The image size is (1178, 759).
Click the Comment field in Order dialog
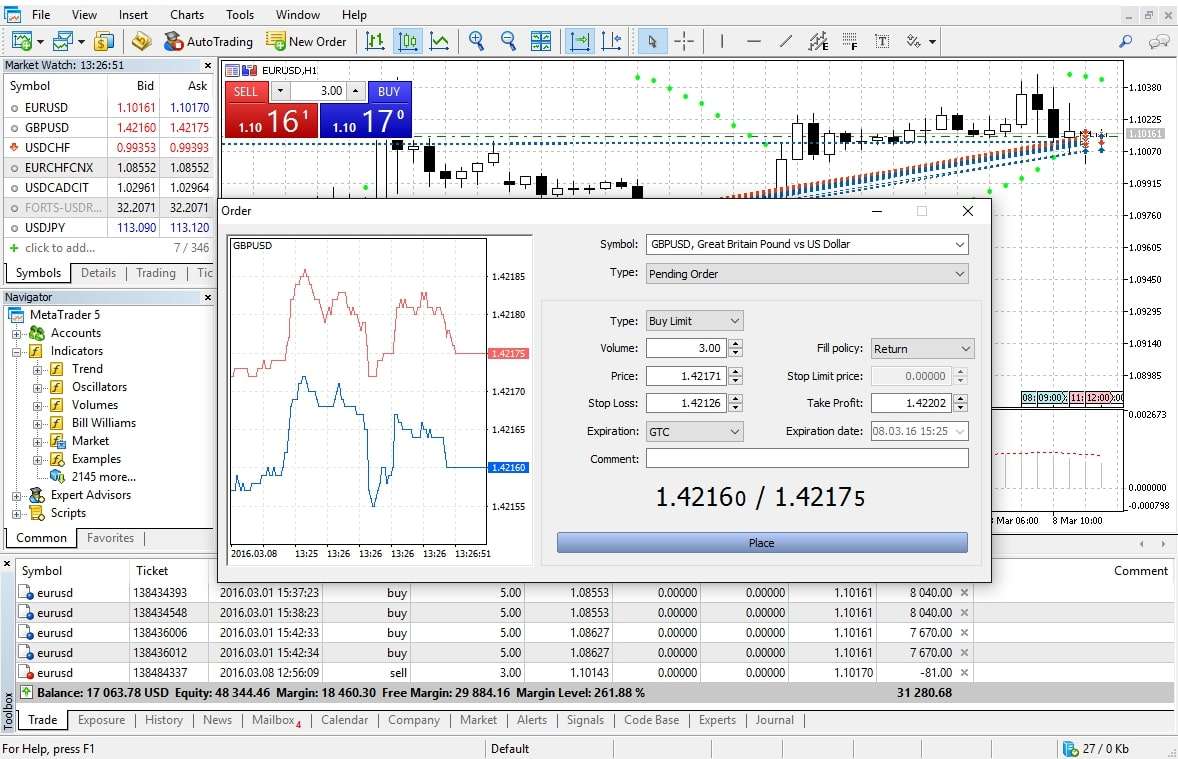coord(807,458)
